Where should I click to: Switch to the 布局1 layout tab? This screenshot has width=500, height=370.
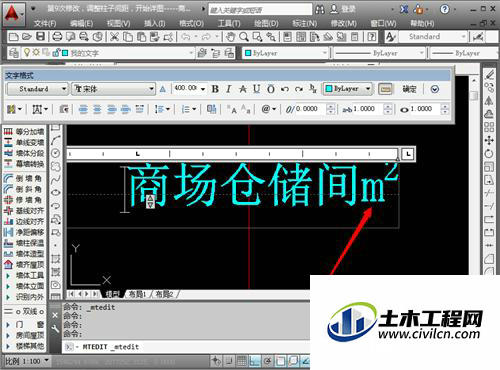(137, 294)
